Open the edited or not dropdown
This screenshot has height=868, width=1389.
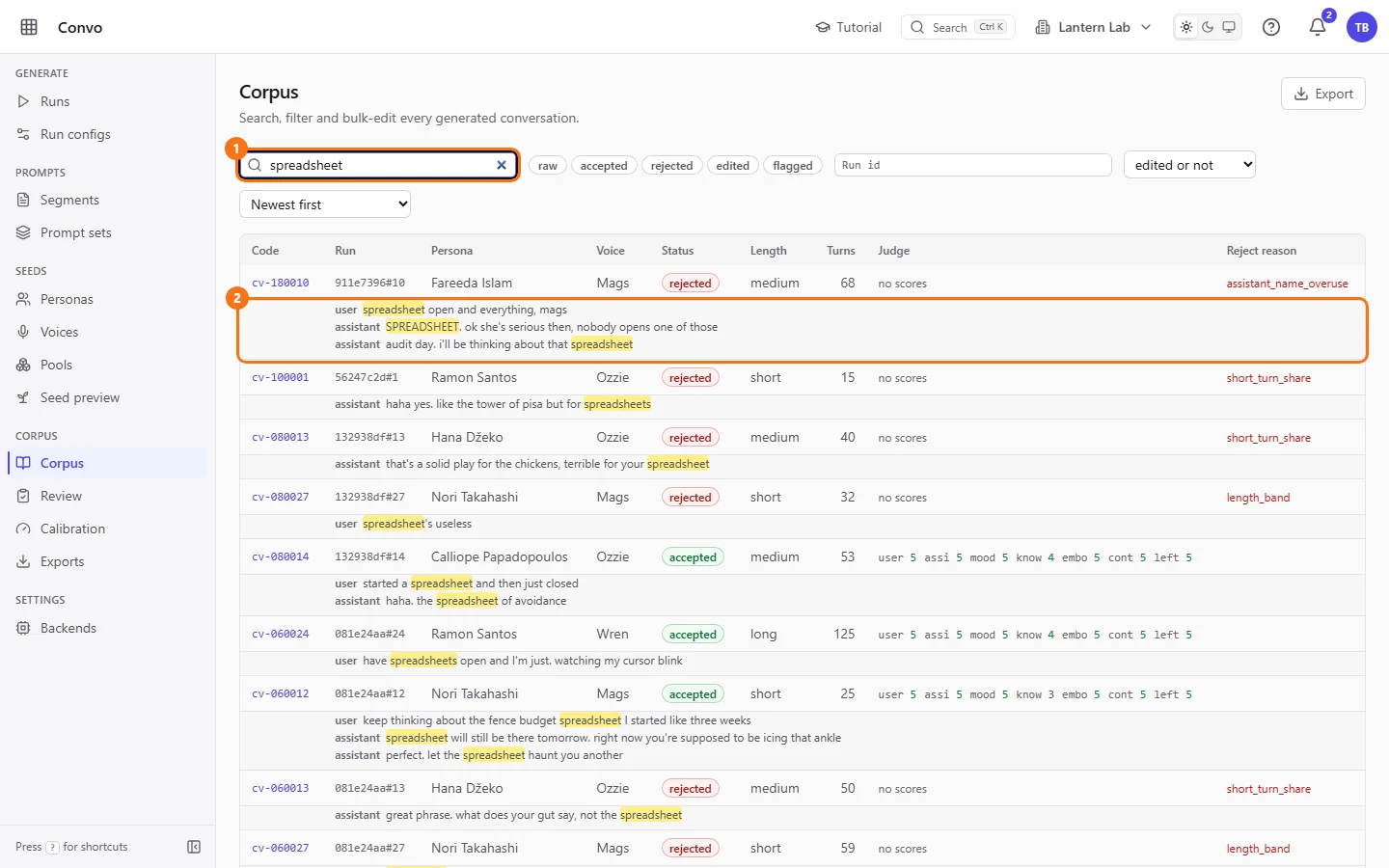[1189, 165]
